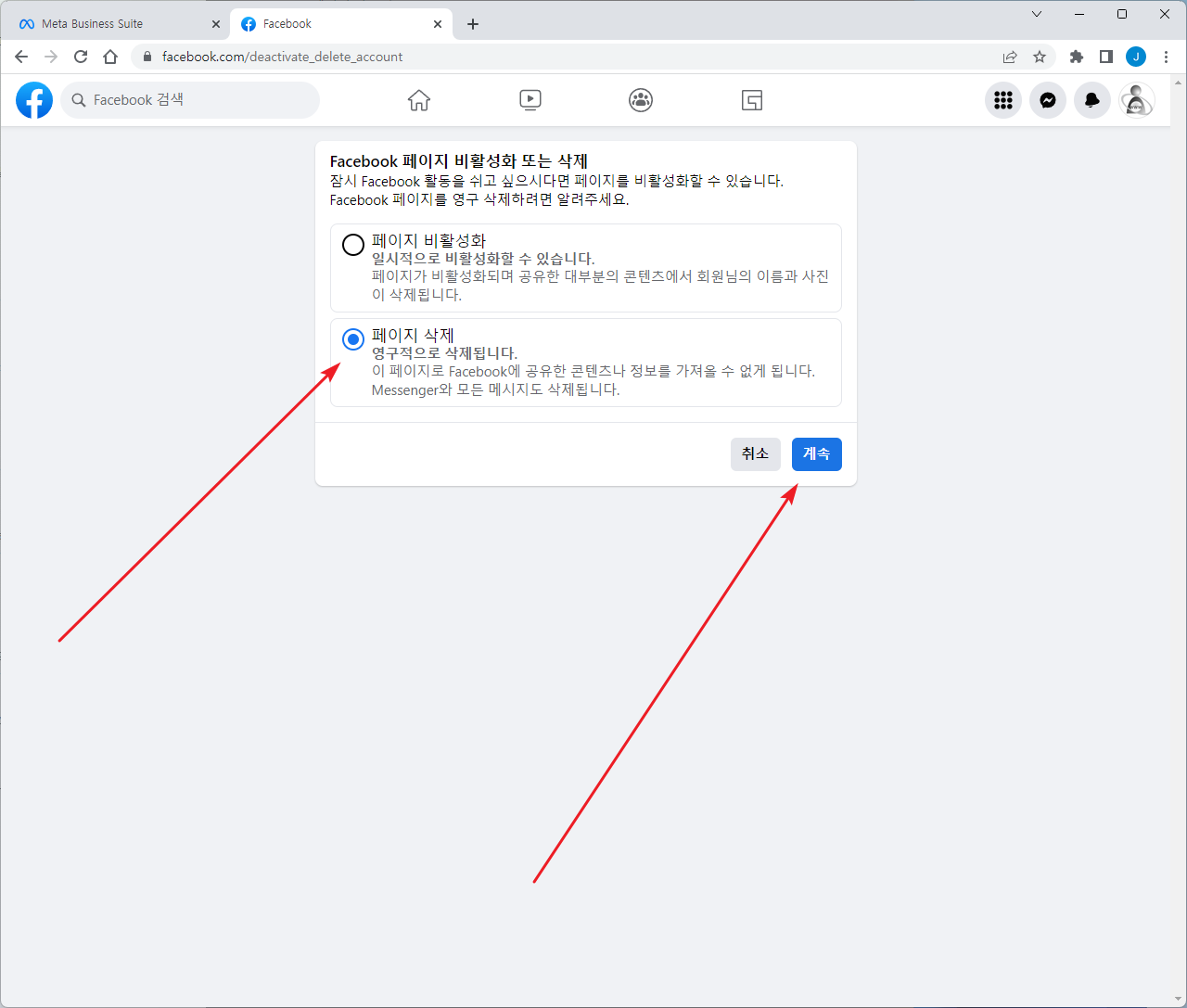
Task: Switch to the Facebook tab
Action: (341, 24)
